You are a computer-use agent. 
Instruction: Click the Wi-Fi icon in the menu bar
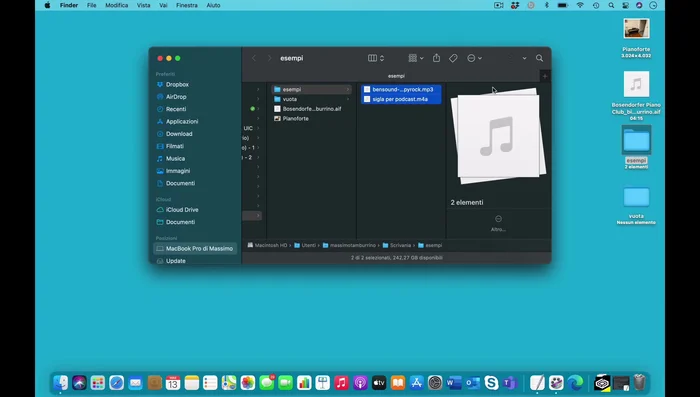click(x=580, y=5)
